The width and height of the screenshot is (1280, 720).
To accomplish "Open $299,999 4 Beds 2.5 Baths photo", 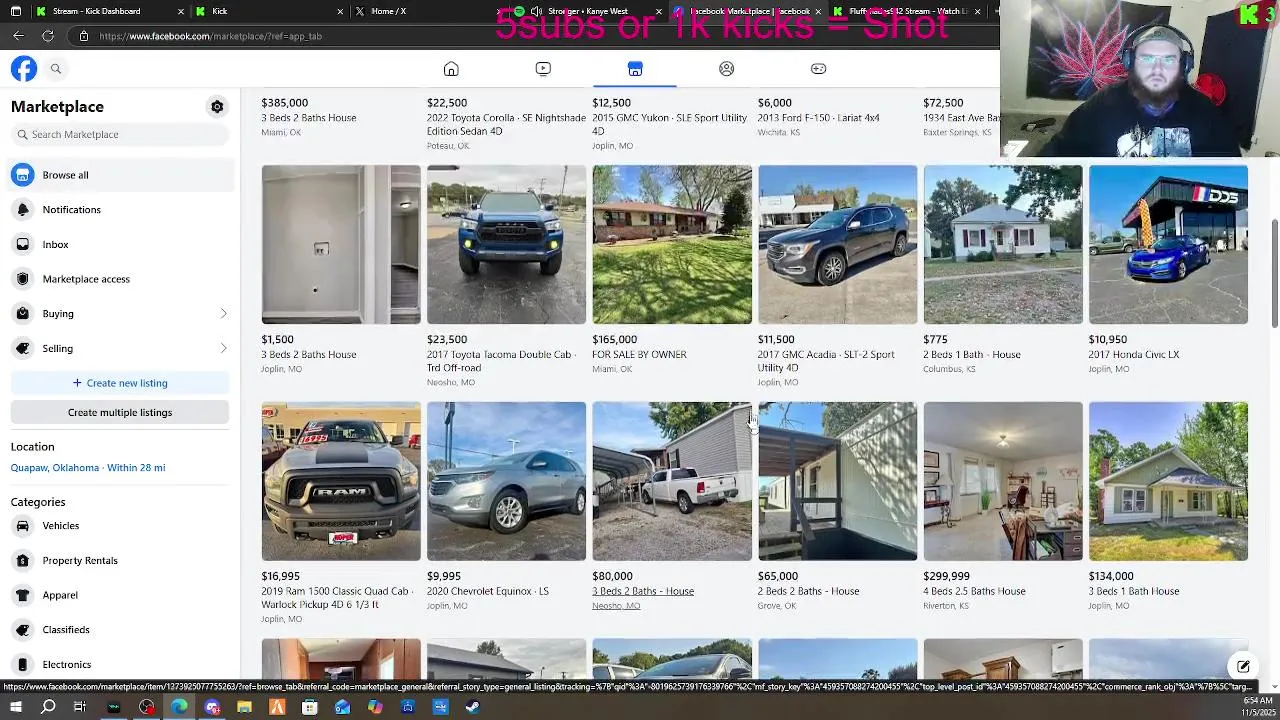I will 1003,481.
